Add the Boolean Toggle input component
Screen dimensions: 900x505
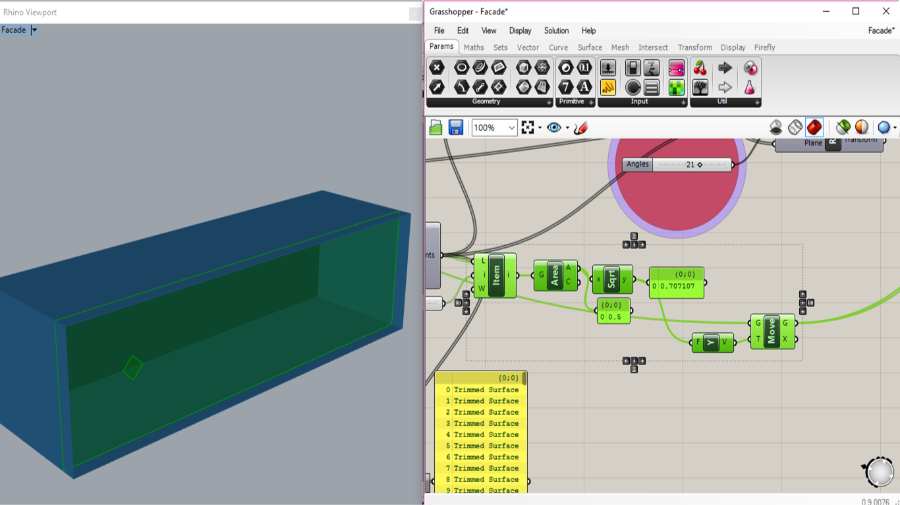(633, 68)
